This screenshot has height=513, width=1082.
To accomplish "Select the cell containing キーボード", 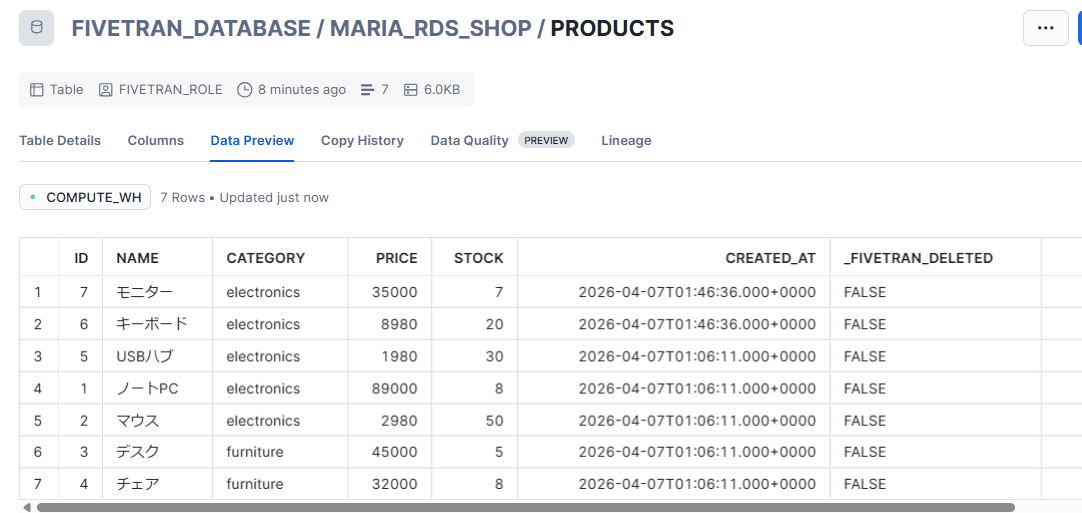I will [x=152, y=324].
